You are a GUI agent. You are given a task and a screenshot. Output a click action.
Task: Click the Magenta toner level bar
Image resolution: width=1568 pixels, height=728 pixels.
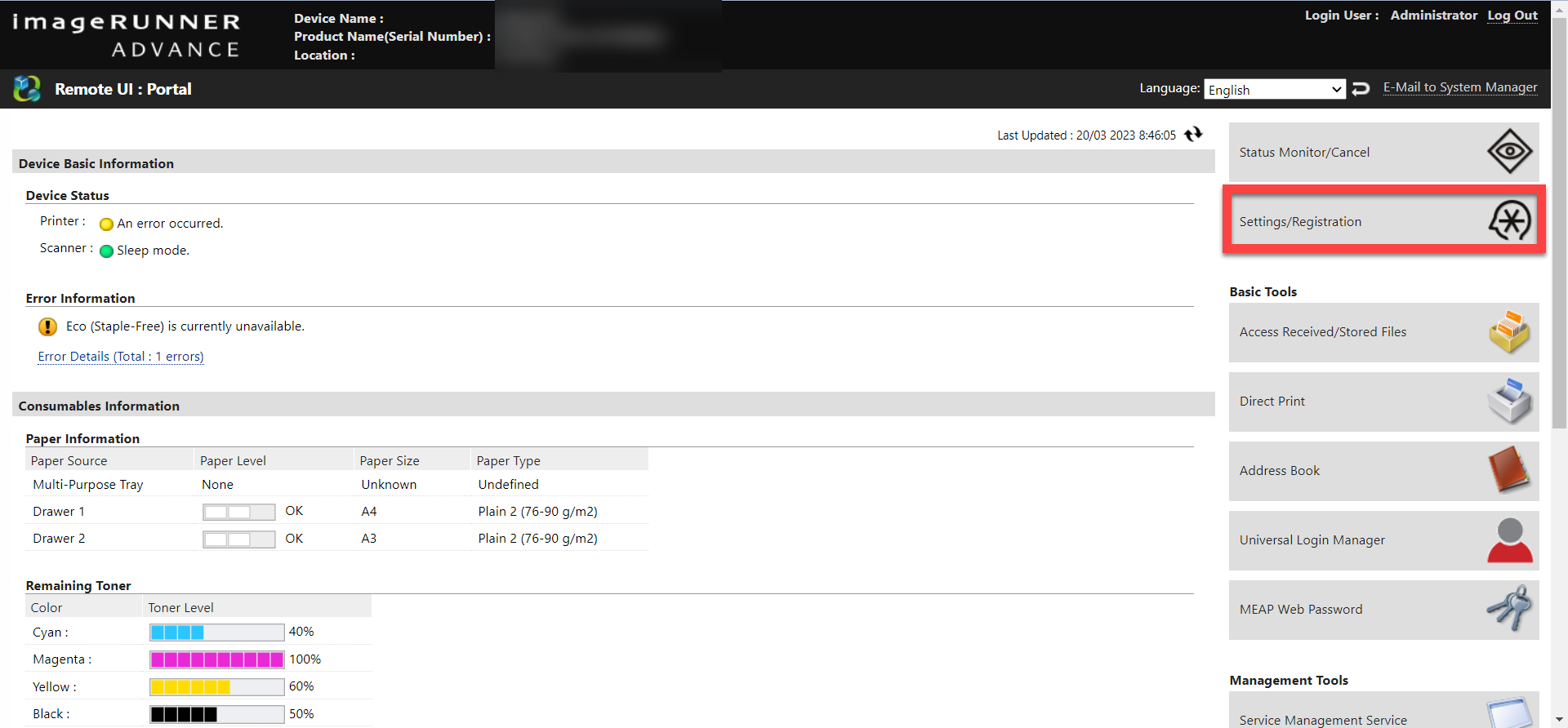coord(216,659)
